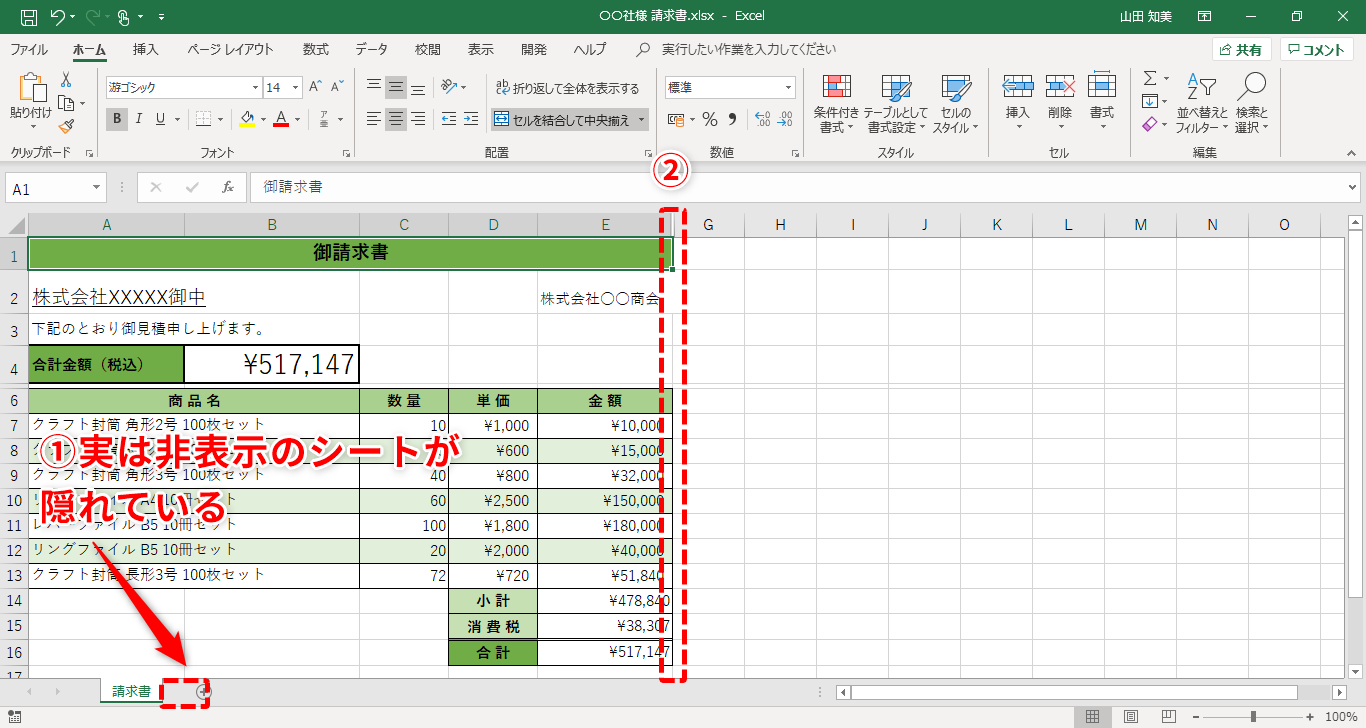The image size is (1366, 728).
Task: Open the font name dropdown (游ゴシック)
Action: (255, 87)
